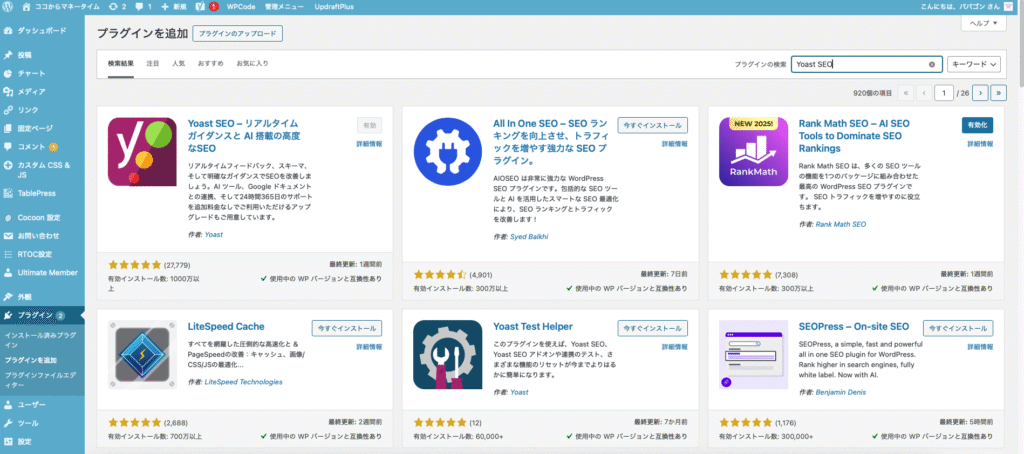The image size is (1024, 454).
Task: Select the お気に入り tab
Action: [253, 63]
